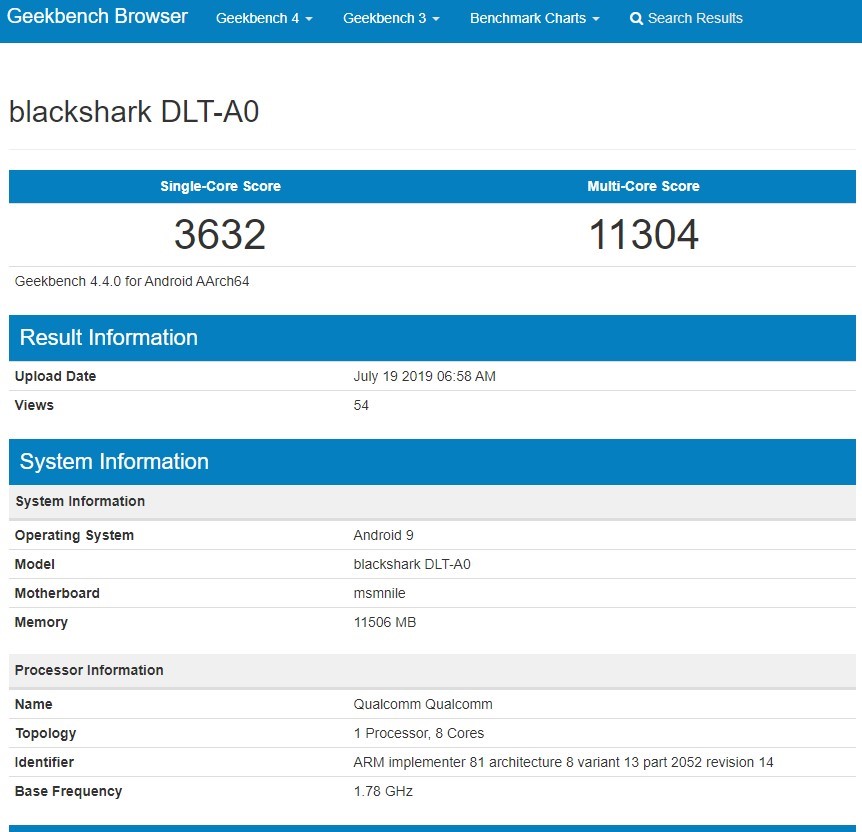Click the Multi-Core Score header
Image resolution: width=862 pixels, height=832 pixels.
point(643,186)
